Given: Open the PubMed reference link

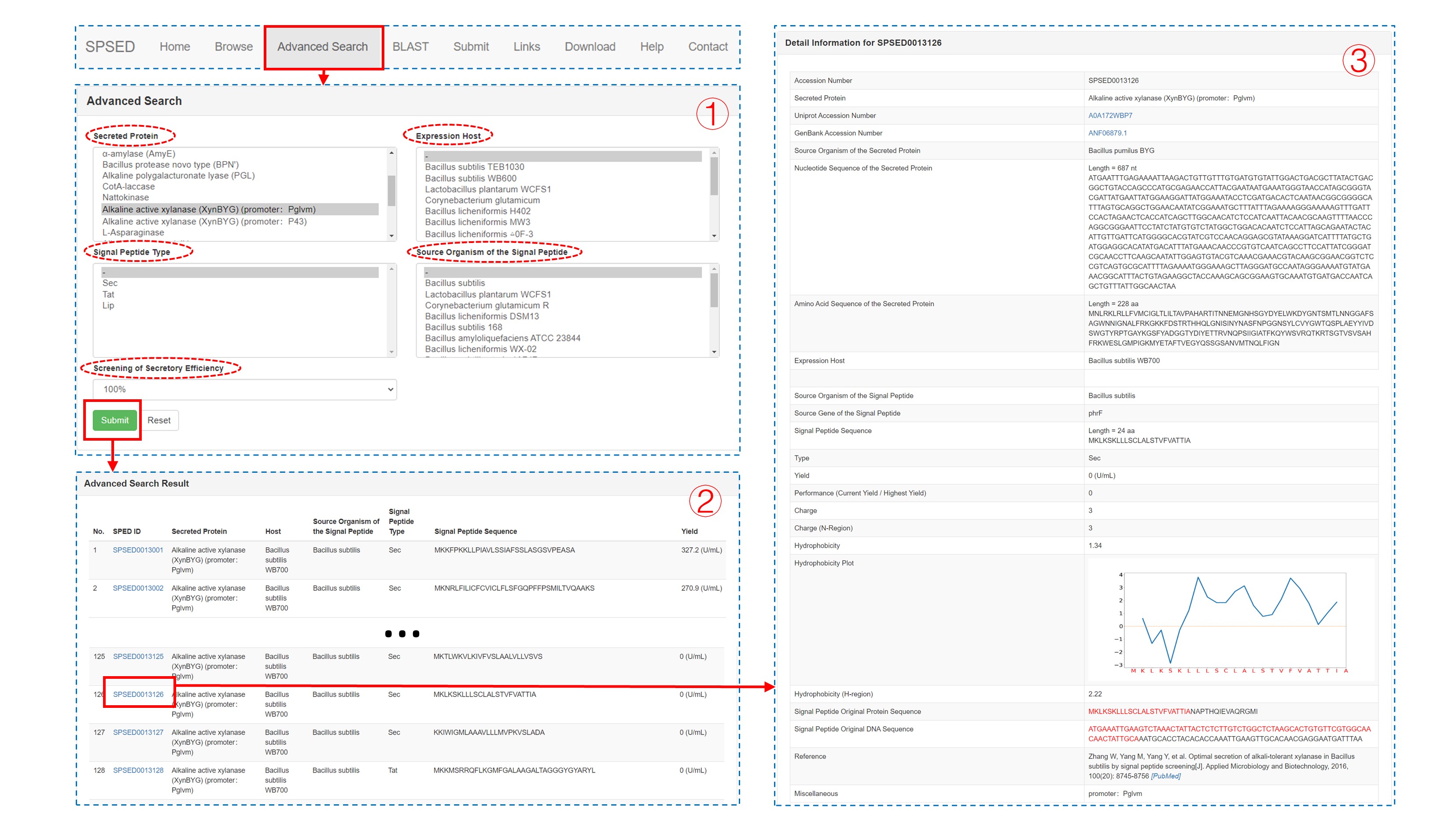Looking at the screenshot, I should (x=1166, y=776).
